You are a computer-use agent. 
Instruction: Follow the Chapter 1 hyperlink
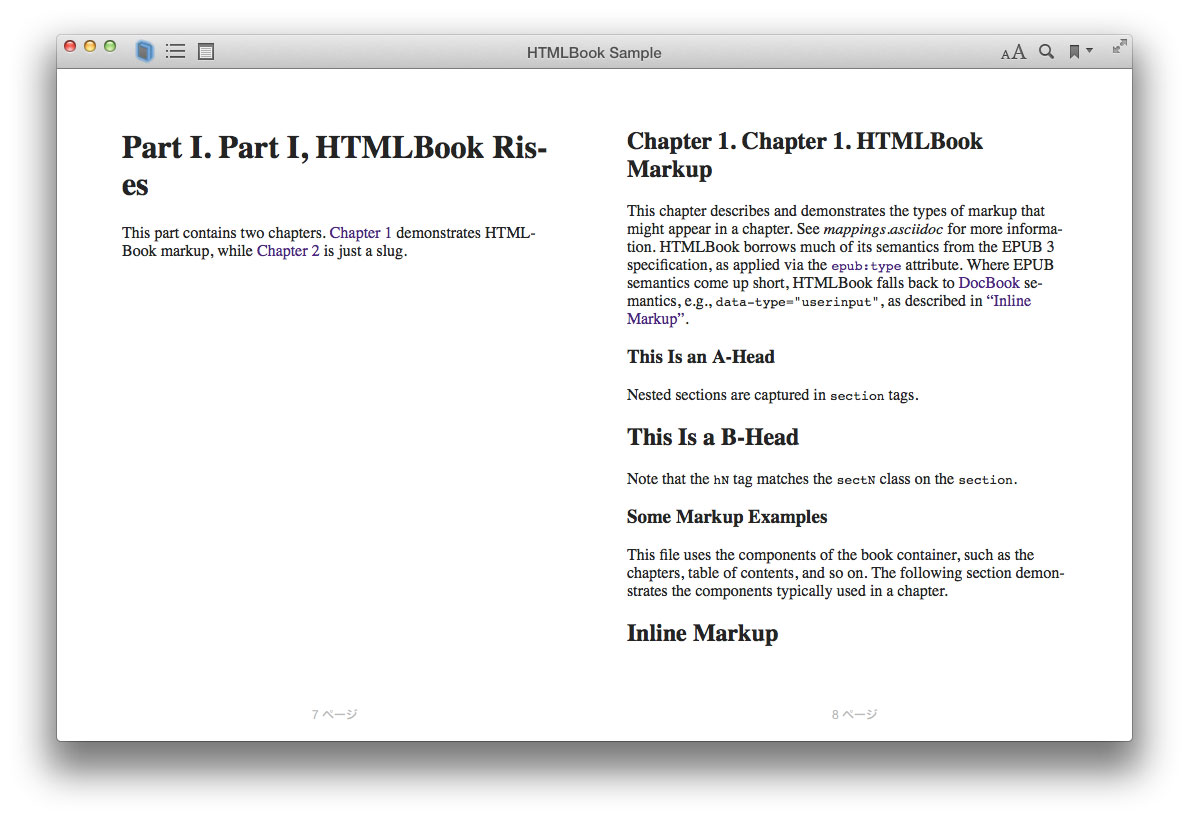[360, 232]
